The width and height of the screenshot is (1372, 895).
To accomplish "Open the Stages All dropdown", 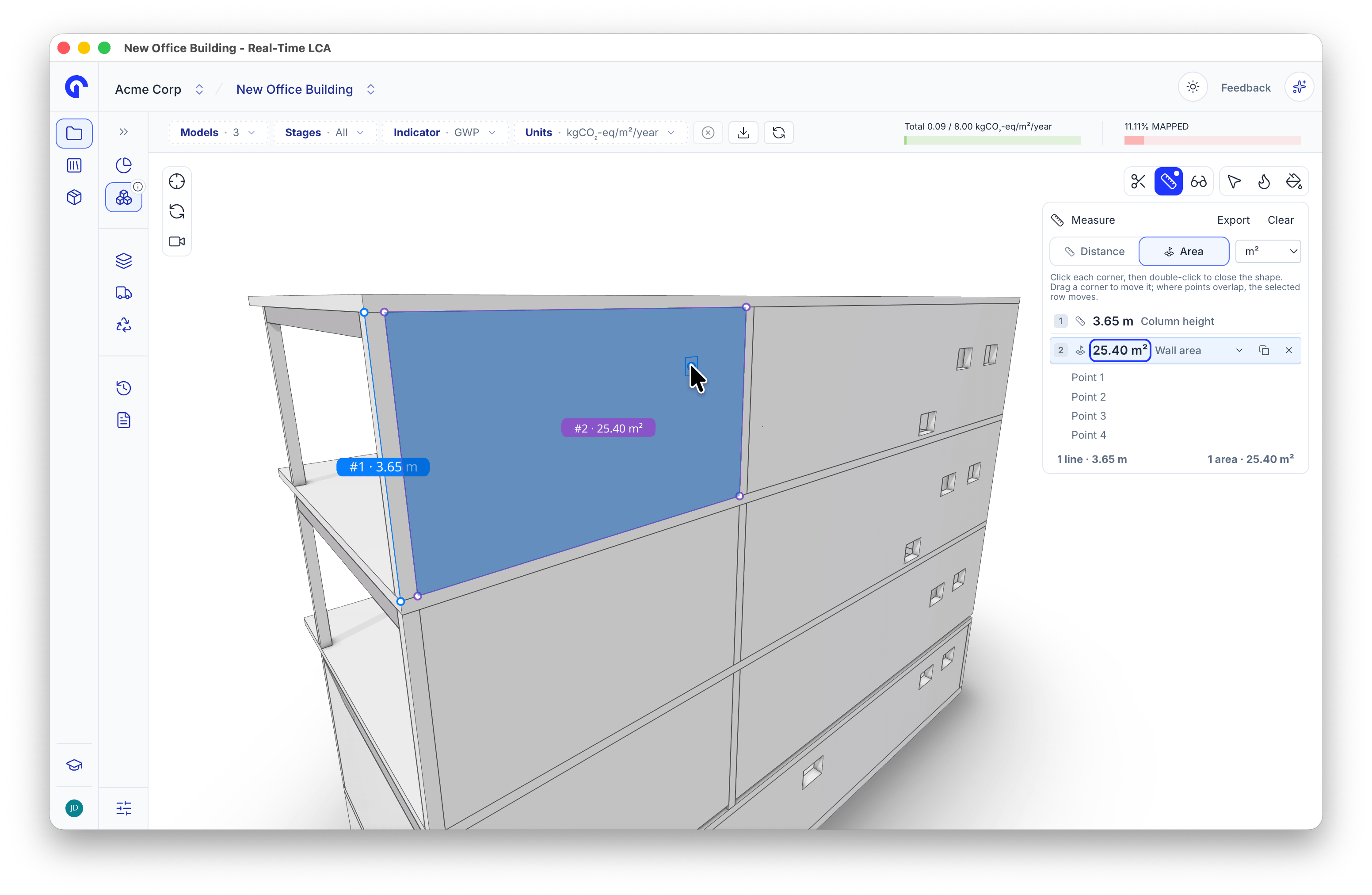I will 324,133.
